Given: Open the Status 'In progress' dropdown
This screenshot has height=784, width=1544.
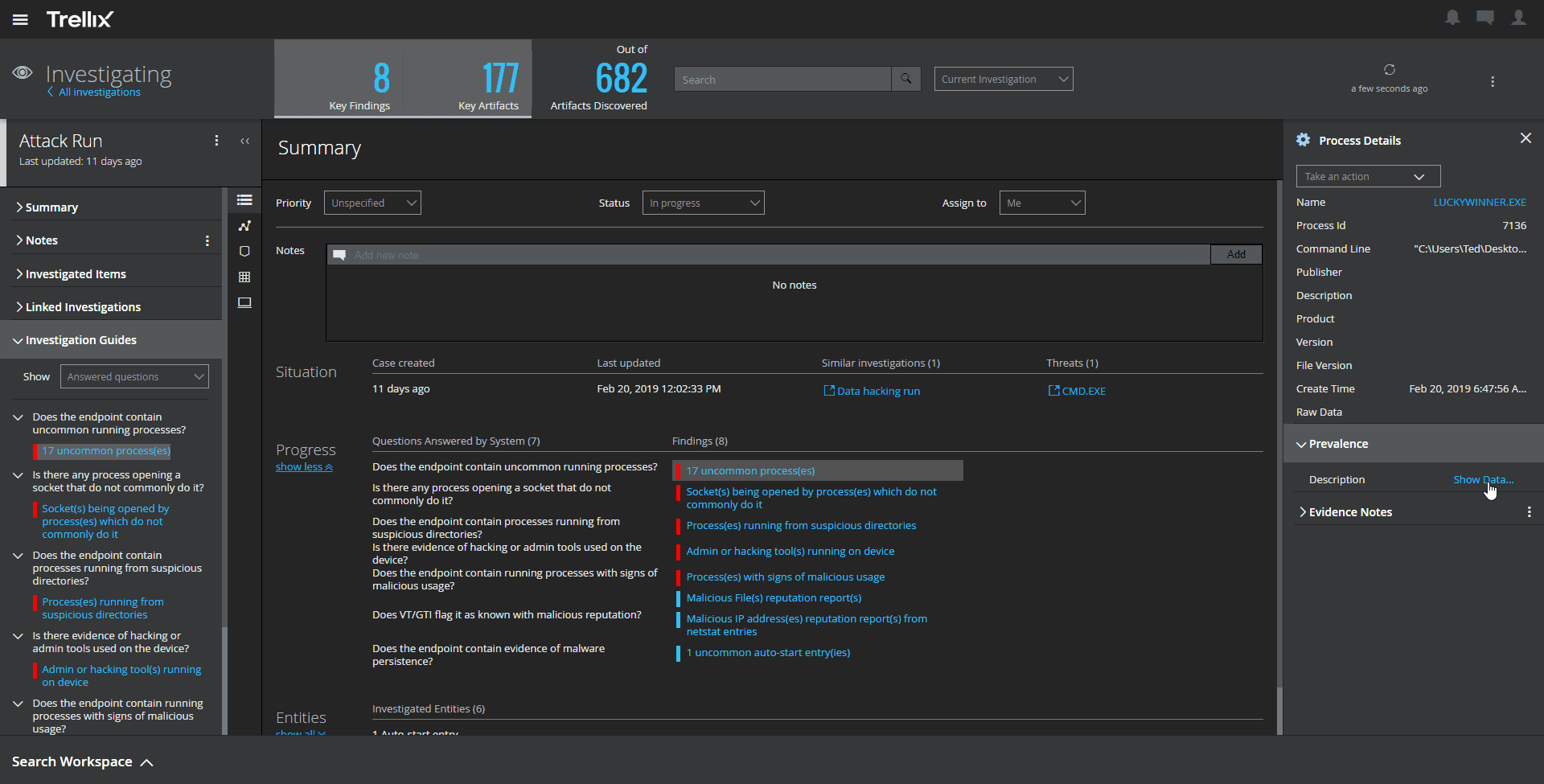Looking at the screenshot, I should 703,203.
